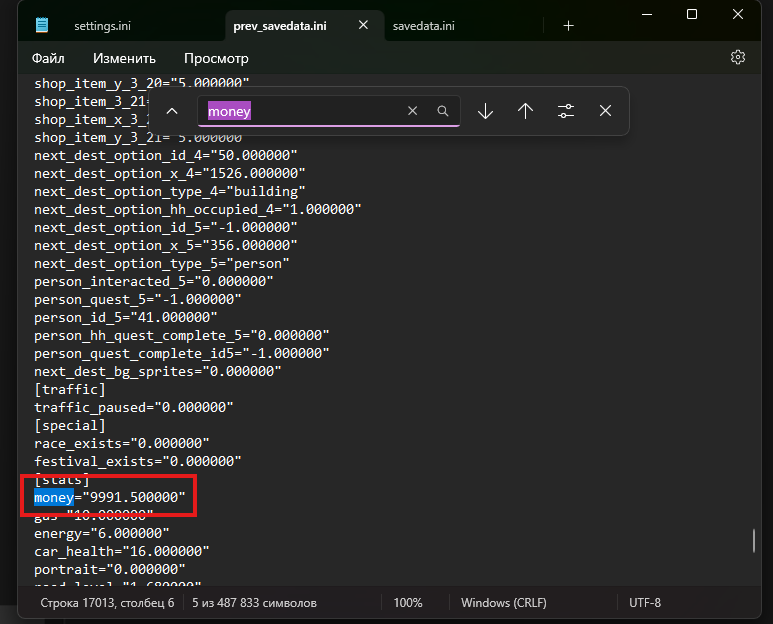Image resolution: width=773 pixels, height=624 pixels.
Task: Jump to next match with down arrow
Action: pos(485,111)
